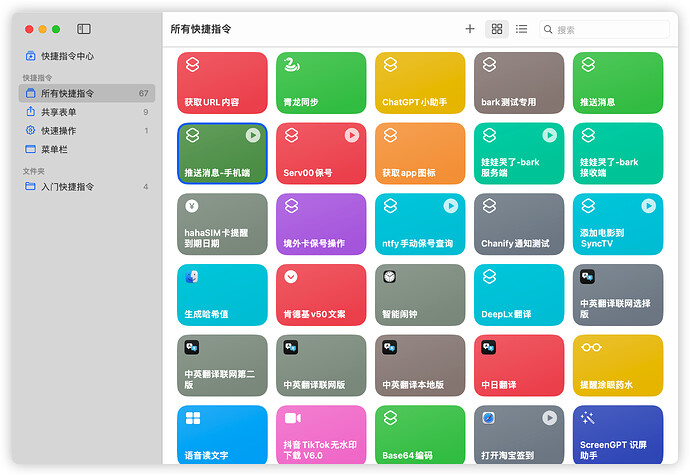Click translate icon on 中日翻译
Screen dimensions: 690x475
click(489, 347)
